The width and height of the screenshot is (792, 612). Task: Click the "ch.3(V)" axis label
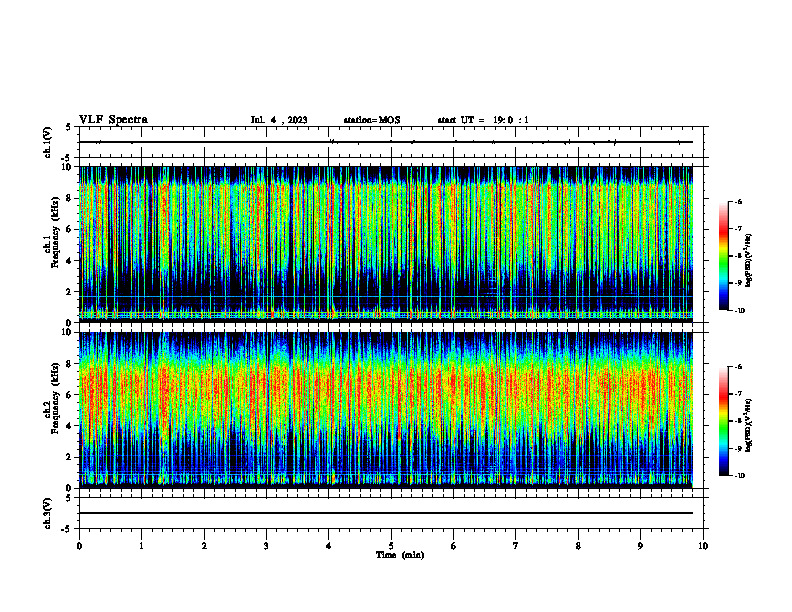pos(47,513)
